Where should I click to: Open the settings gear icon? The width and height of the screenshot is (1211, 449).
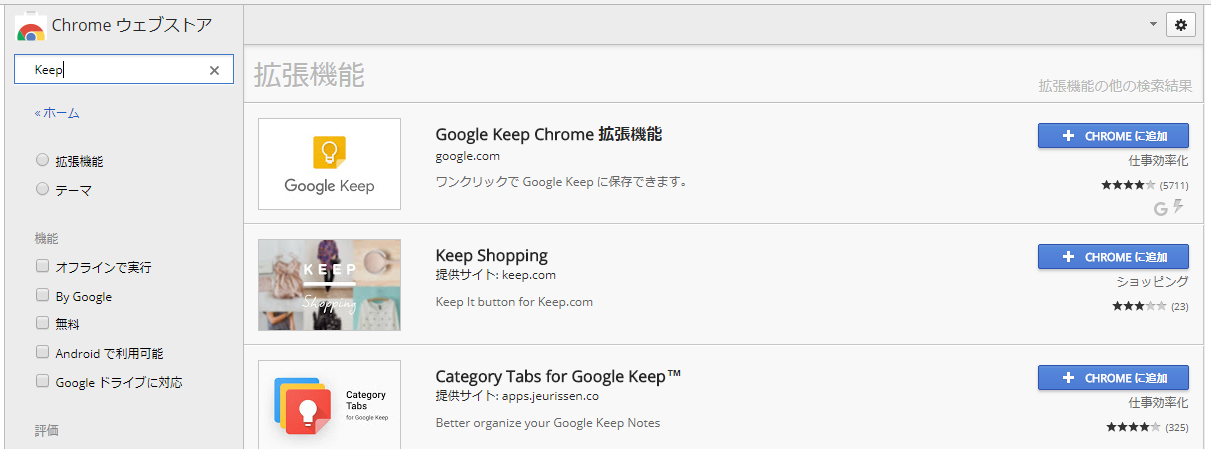(x=1180, y=25)
